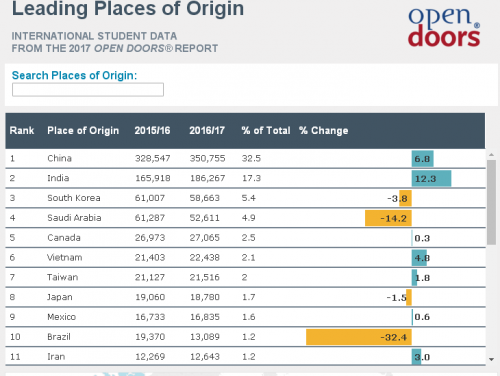500x376 pixels.
Task: Click the scrollbar down arrow
Action: click(491, 359)
